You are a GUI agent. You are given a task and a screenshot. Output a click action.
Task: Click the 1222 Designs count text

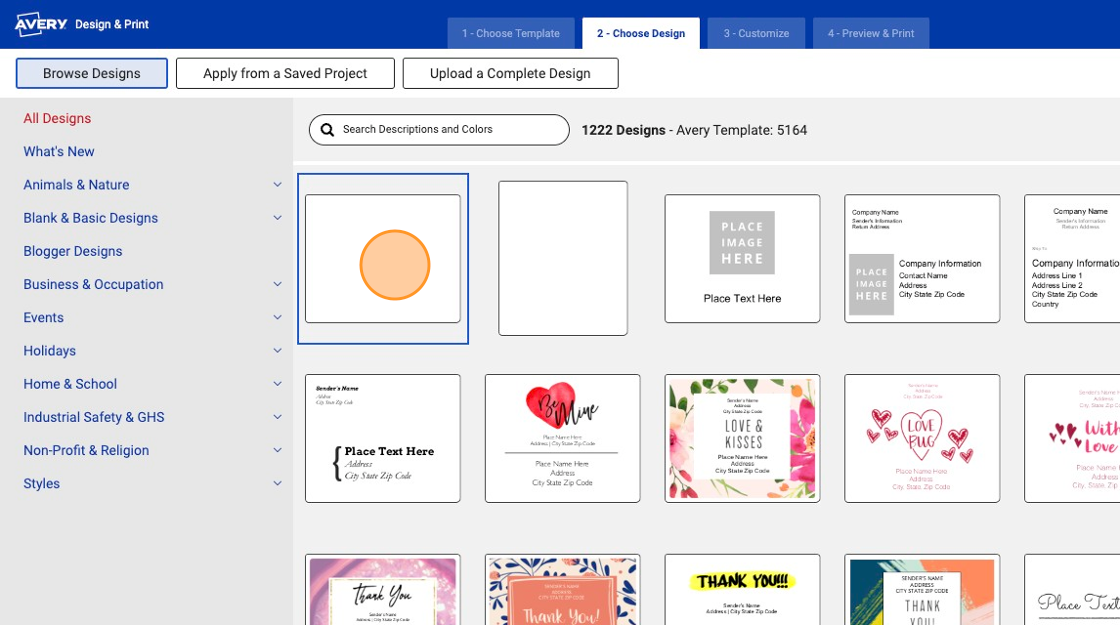pos(624,130)
